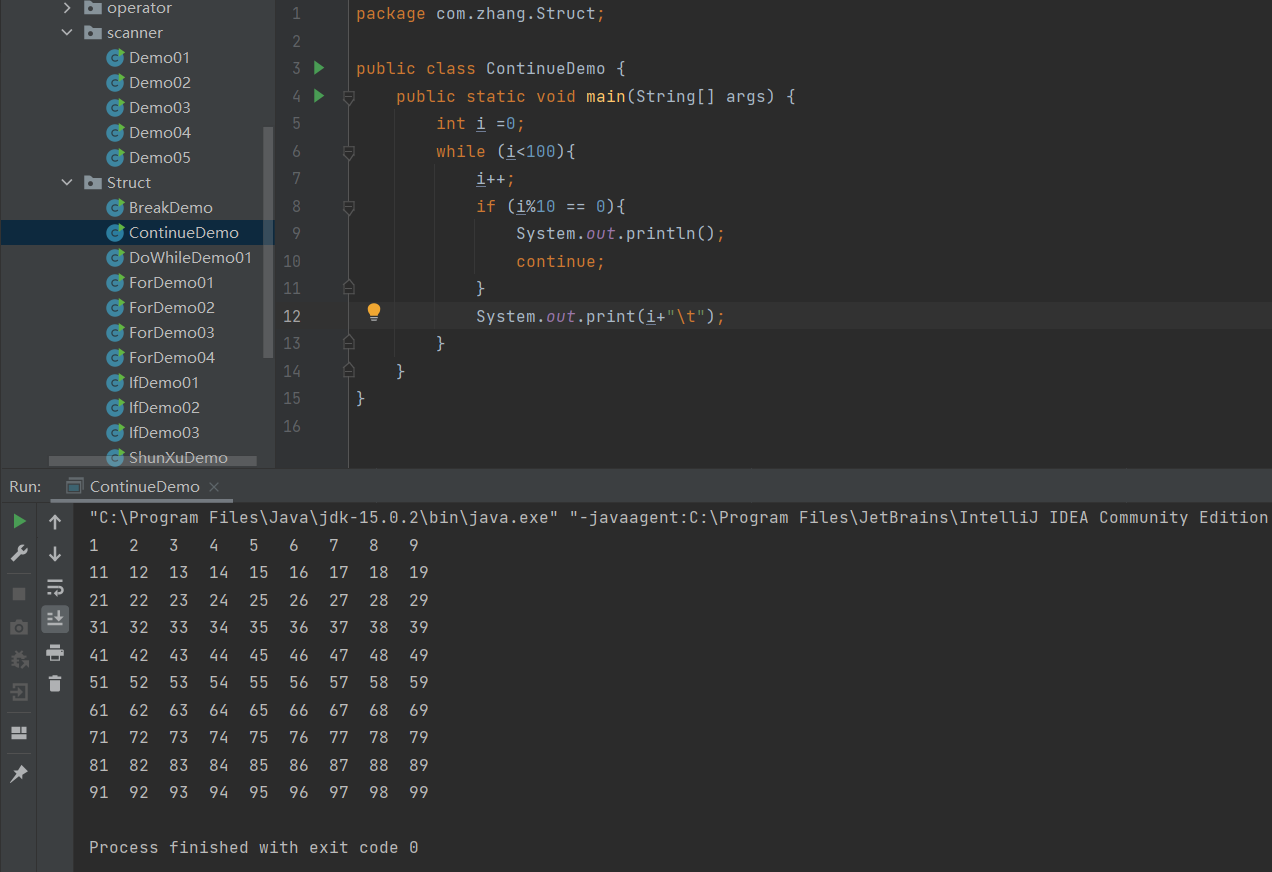The image size is (1272, 872).
Task: Click fold end marker on line 11
Action: (x=348, y=288)
